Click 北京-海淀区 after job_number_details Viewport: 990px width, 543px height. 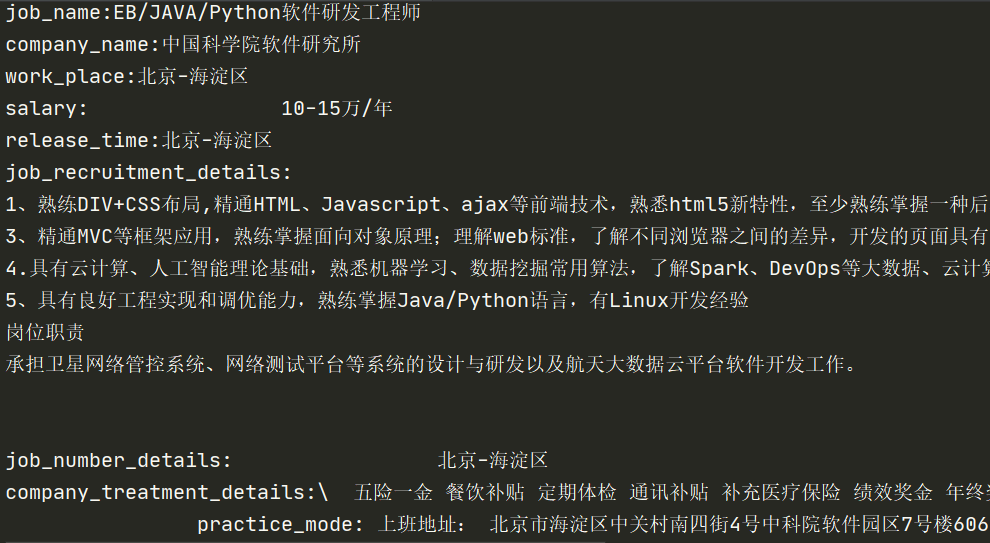click(x=493, y=460)
